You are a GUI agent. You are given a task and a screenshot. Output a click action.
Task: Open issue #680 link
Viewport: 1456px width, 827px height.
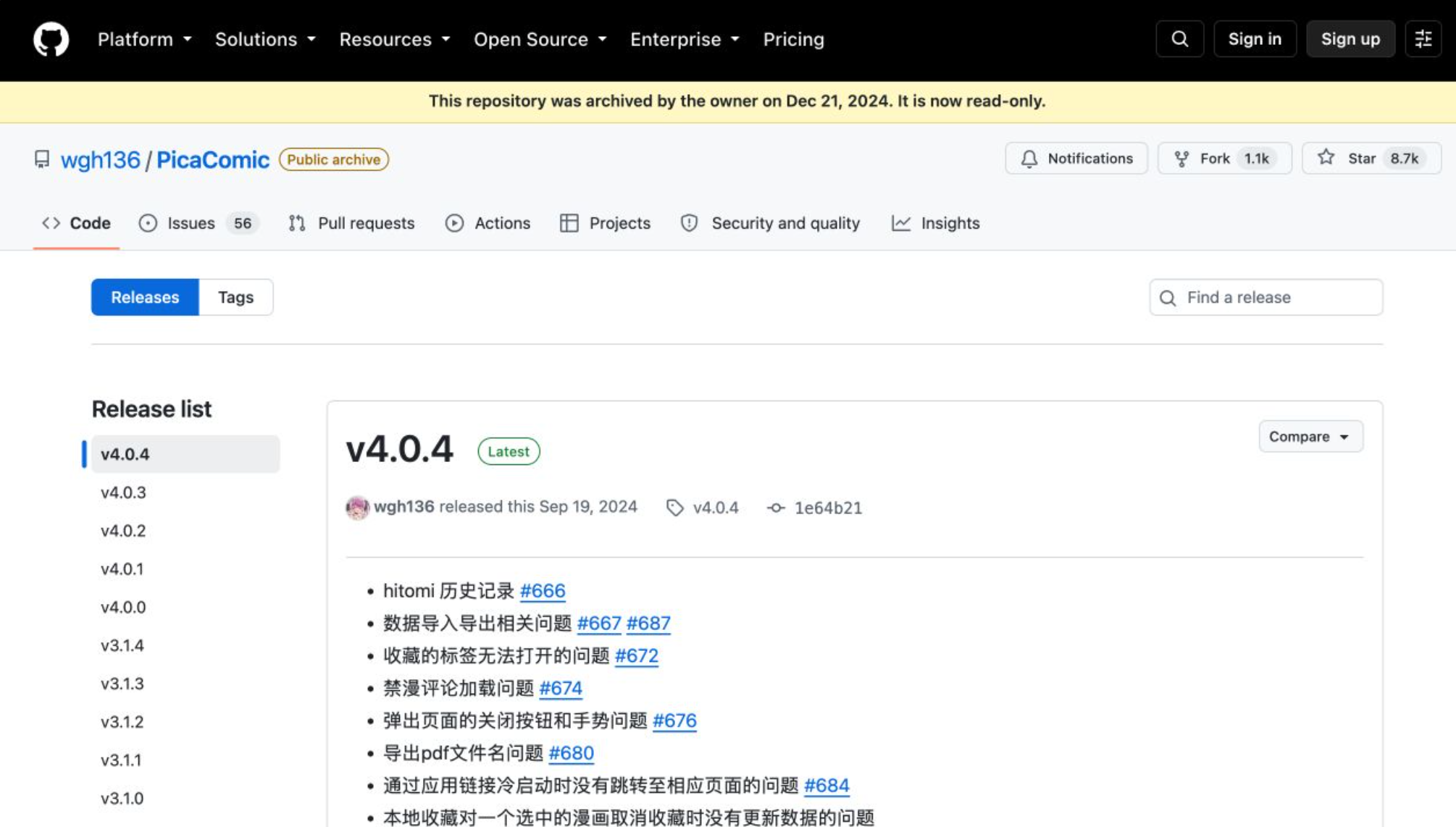click(571, 754)
